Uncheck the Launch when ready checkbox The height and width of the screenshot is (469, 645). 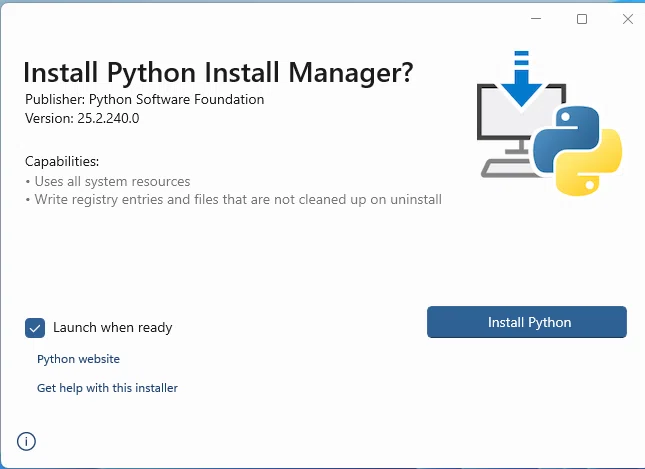click(35, 328)
